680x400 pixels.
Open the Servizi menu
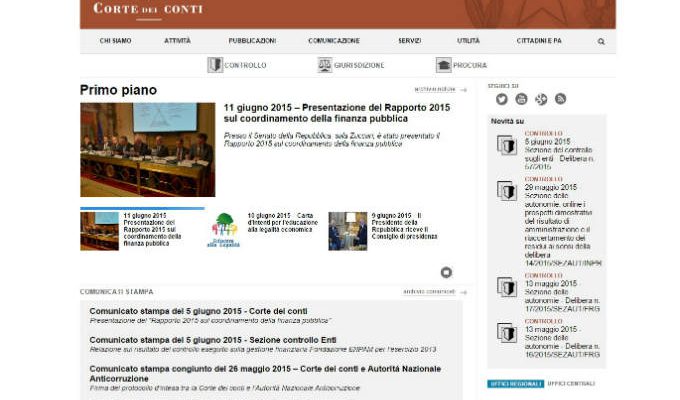tap(410, 41)
